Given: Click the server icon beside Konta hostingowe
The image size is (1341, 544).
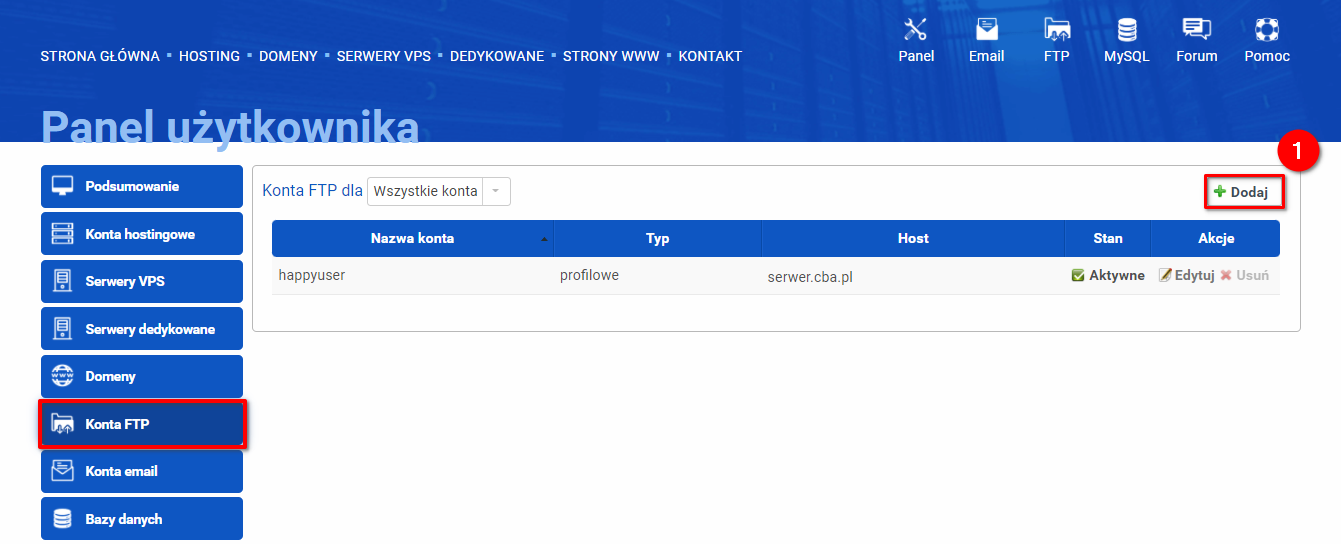Looking at the screenshot, I should pos(63,234).
